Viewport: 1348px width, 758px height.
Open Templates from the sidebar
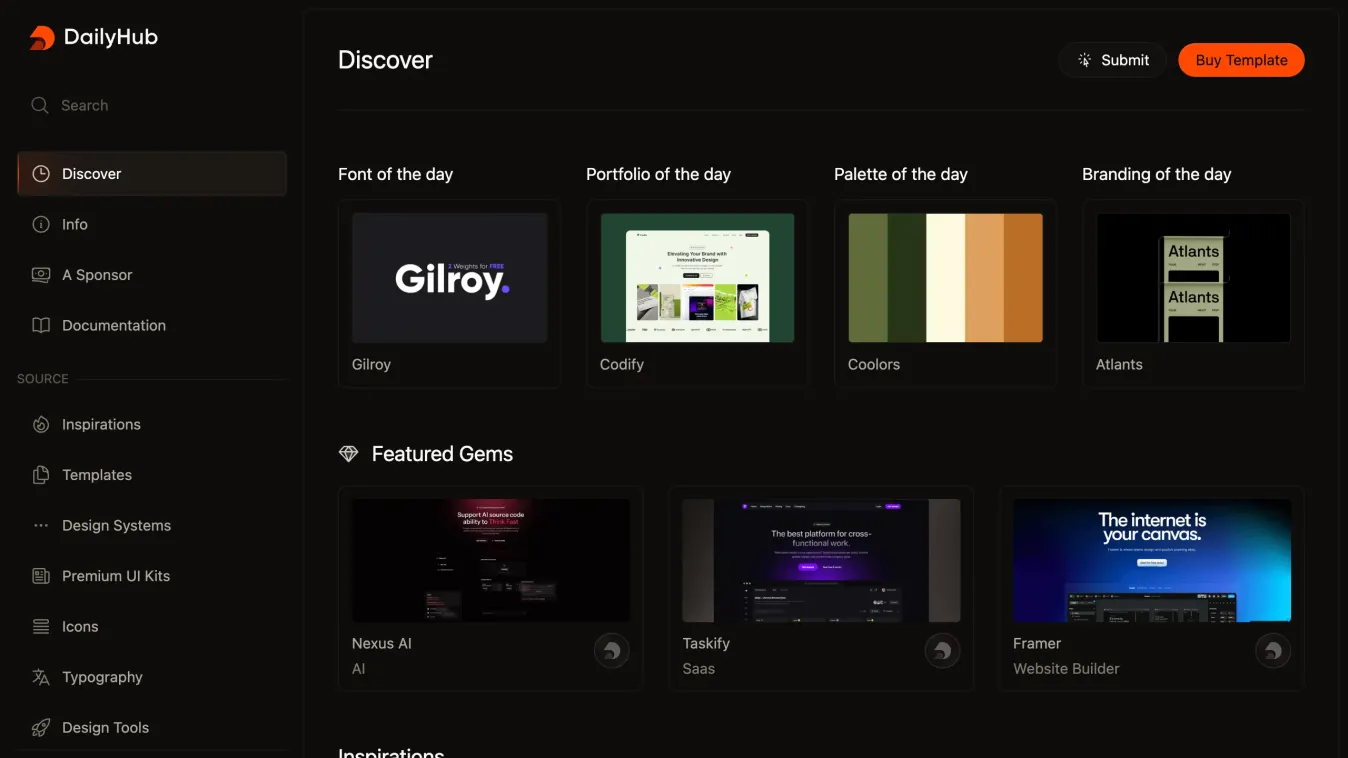point(95,474)
